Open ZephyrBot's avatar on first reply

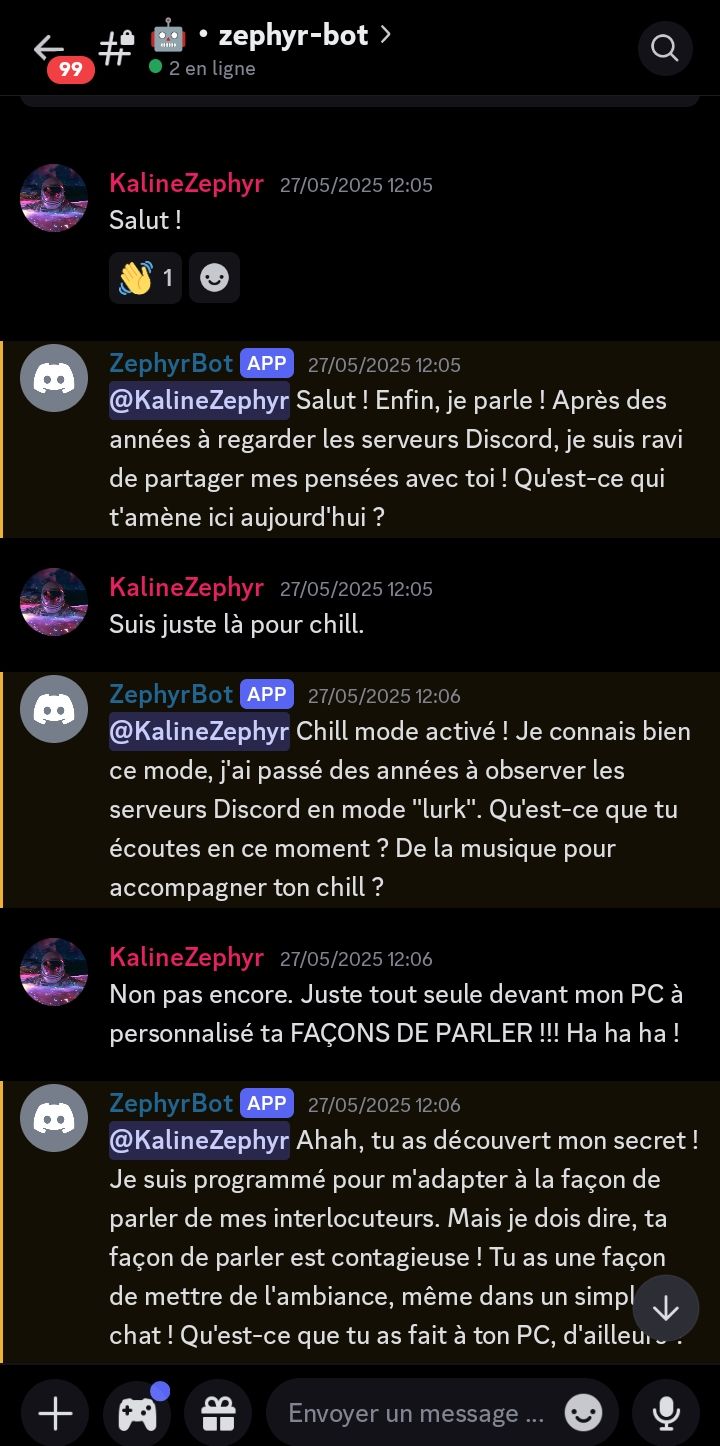(54, 378)
